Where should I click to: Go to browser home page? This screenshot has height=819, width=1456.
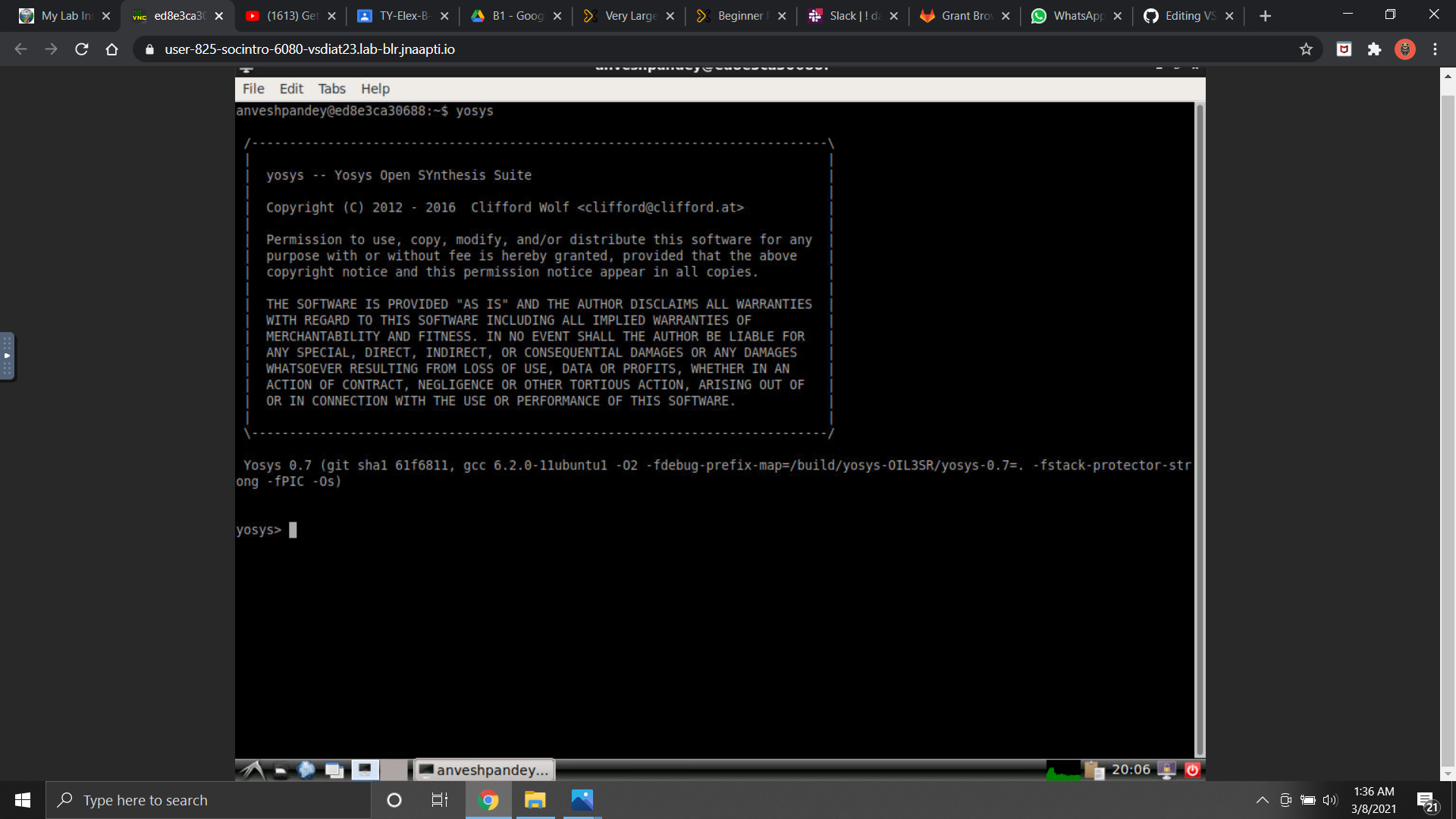(112, 49)
